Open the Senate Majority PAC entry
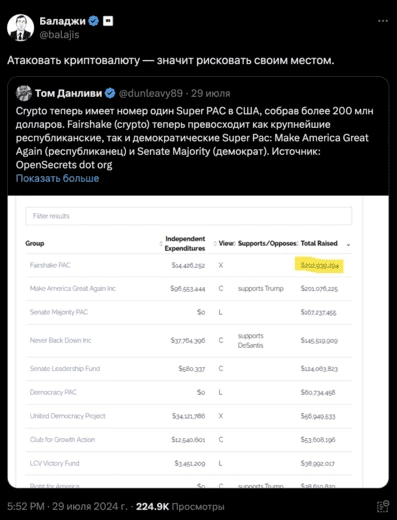397x520 pixels. coord(59,312)
